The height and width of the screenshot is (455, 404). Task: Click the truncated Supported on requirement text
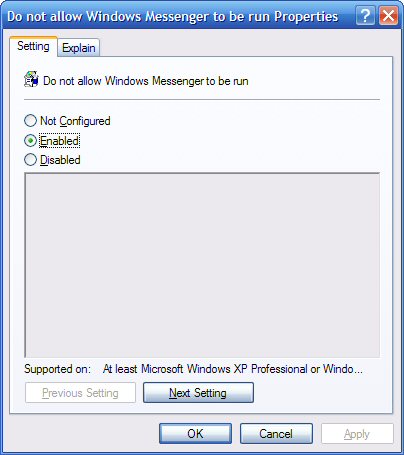pos(233,369)
